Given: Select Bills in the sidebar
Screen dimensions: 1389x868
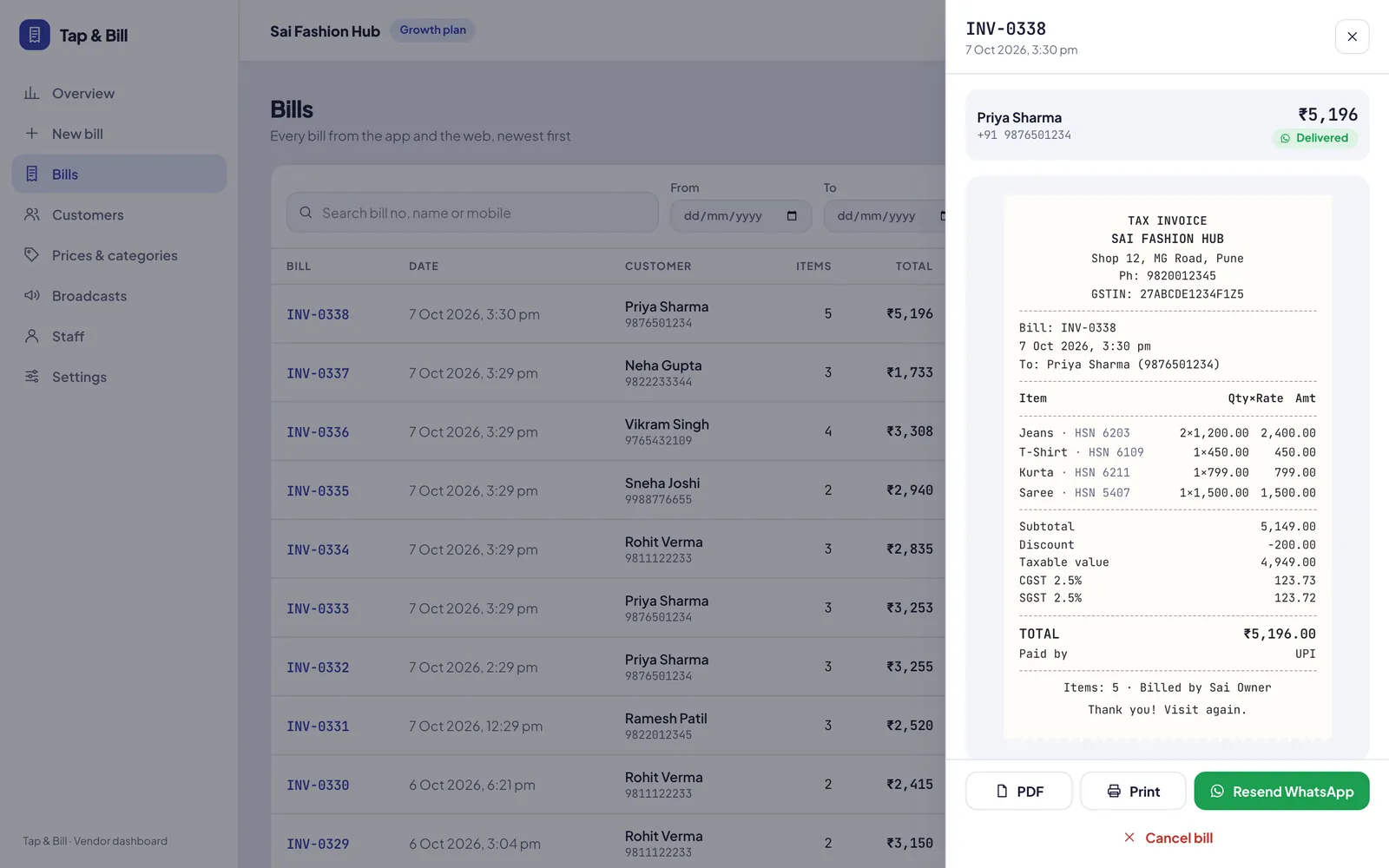Looking at the screenshot, I should (x=119, y=174).
